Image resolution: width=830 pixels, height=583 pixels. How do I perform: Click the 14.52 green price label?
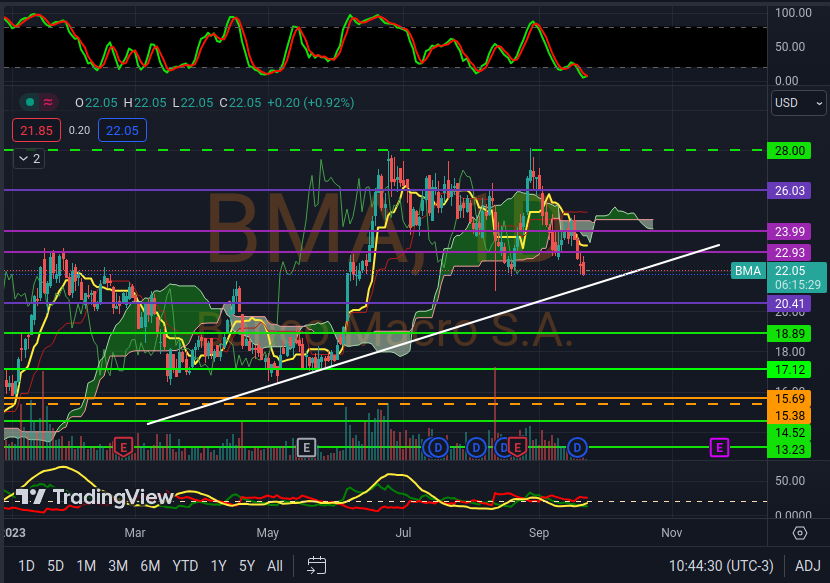(x=789, y=433)
